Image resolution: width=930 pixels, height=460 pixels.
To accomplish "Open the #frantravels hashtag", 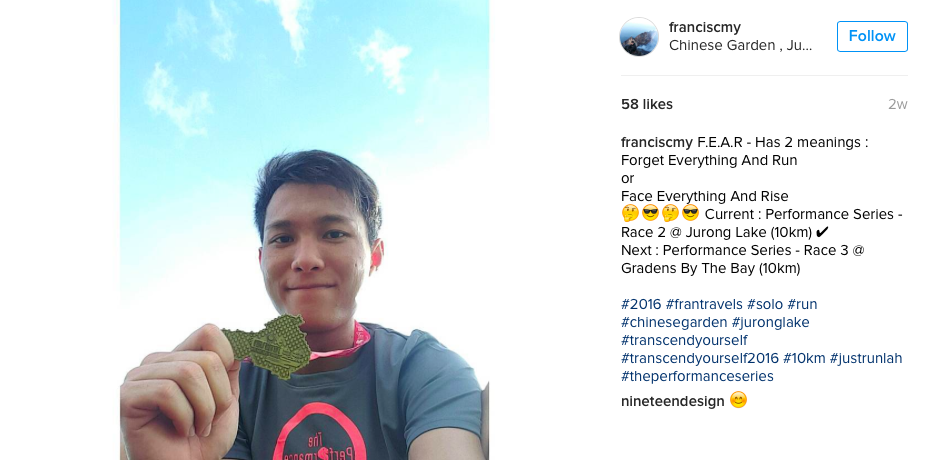I will (704, 304).
